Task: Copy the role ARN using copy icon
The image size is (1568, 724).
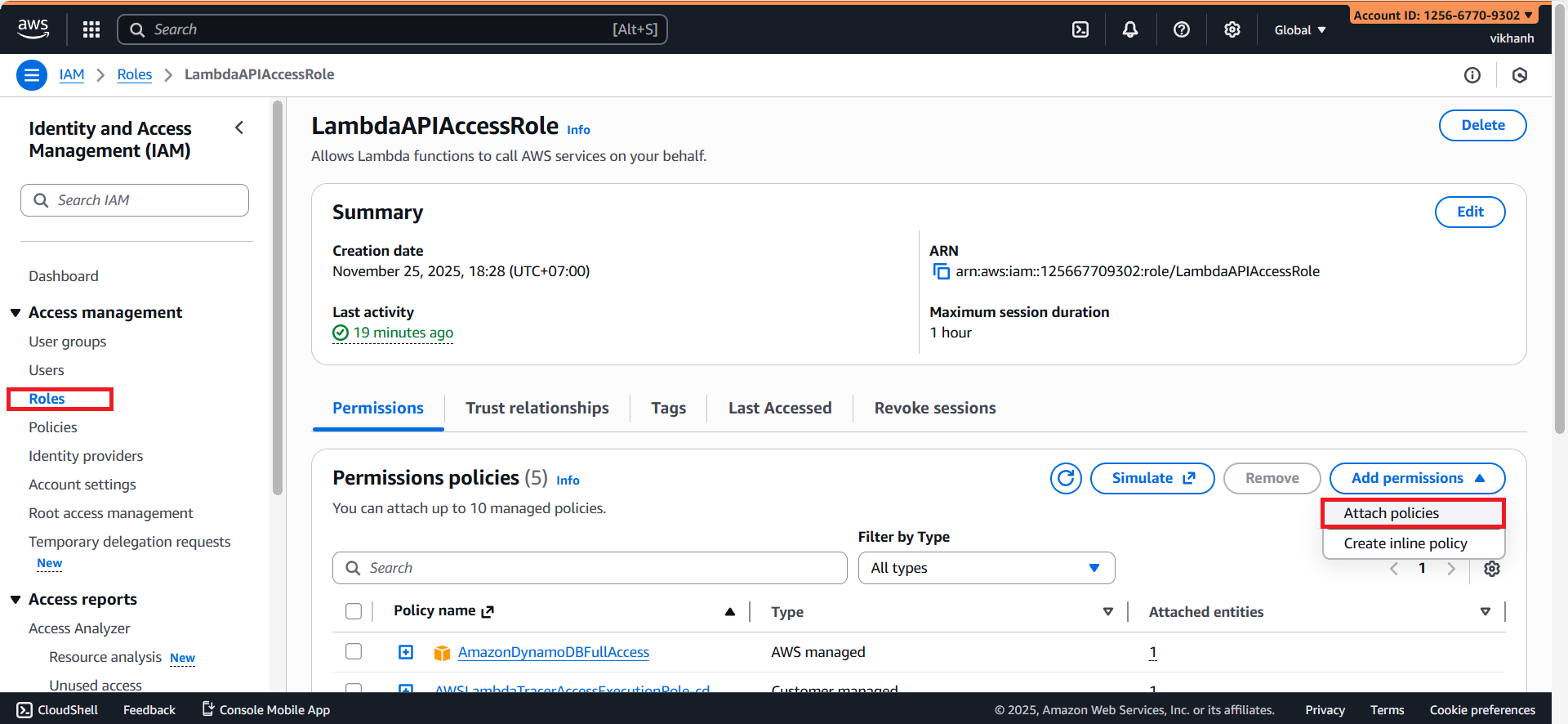Action: tap(941, 271)
